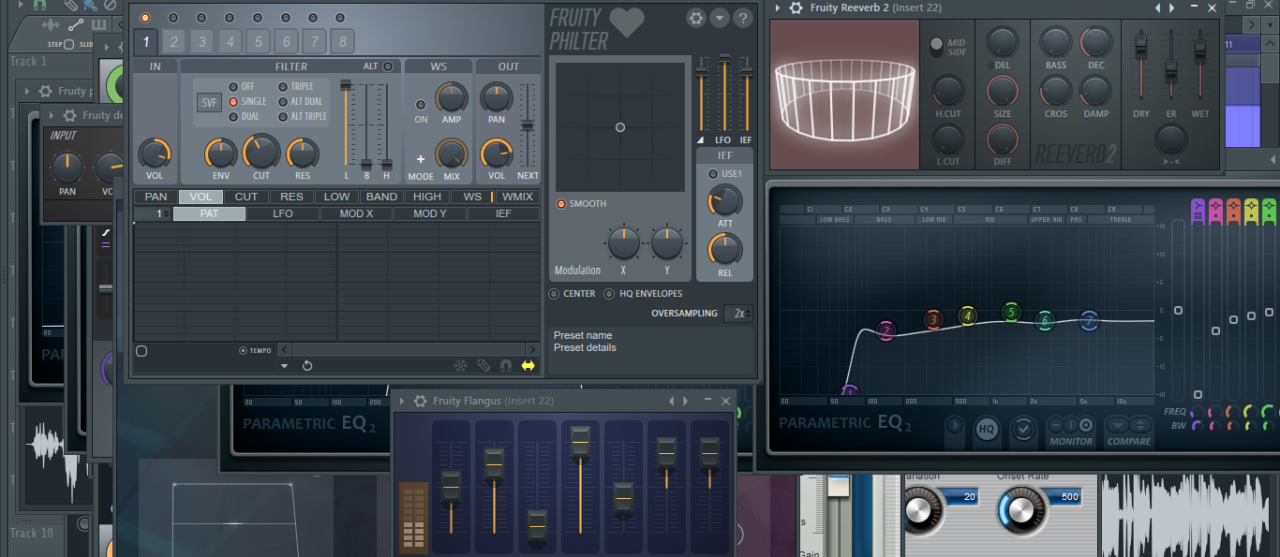
Task: Click the magnet snap icon in Philter sequencer
Action: click(x=506, y=366)
